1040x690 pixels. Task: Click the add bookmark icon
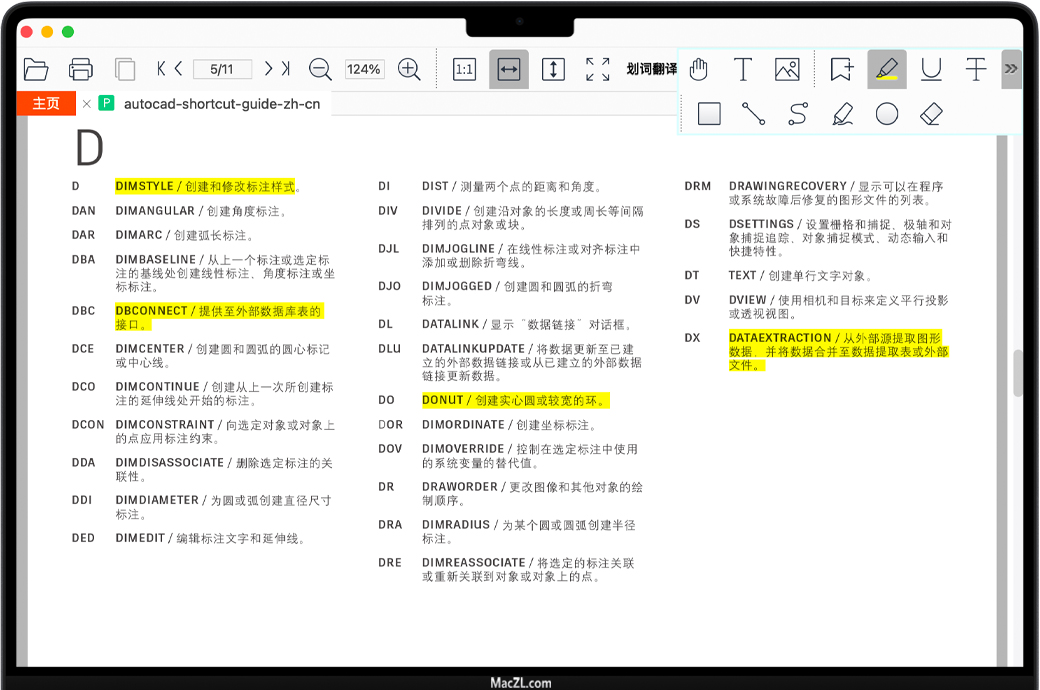pyautogui.click(x=842, y=69)
